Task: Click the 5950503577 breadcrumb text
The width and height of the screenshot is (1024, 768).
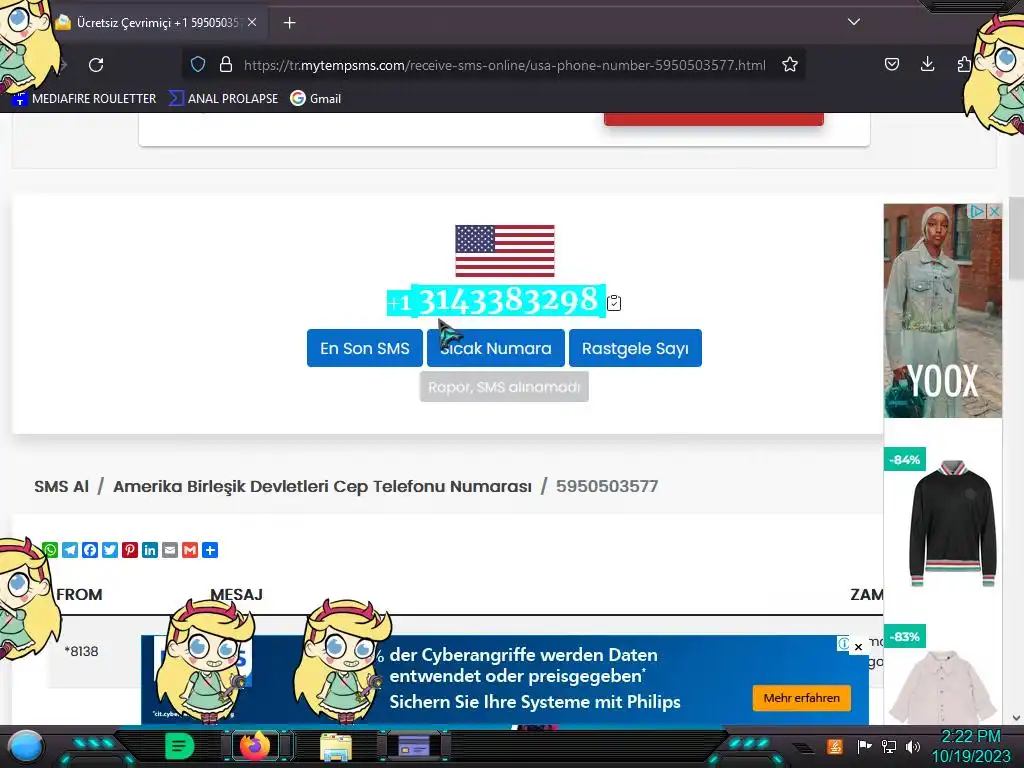Action: click(x=607, y=487)
